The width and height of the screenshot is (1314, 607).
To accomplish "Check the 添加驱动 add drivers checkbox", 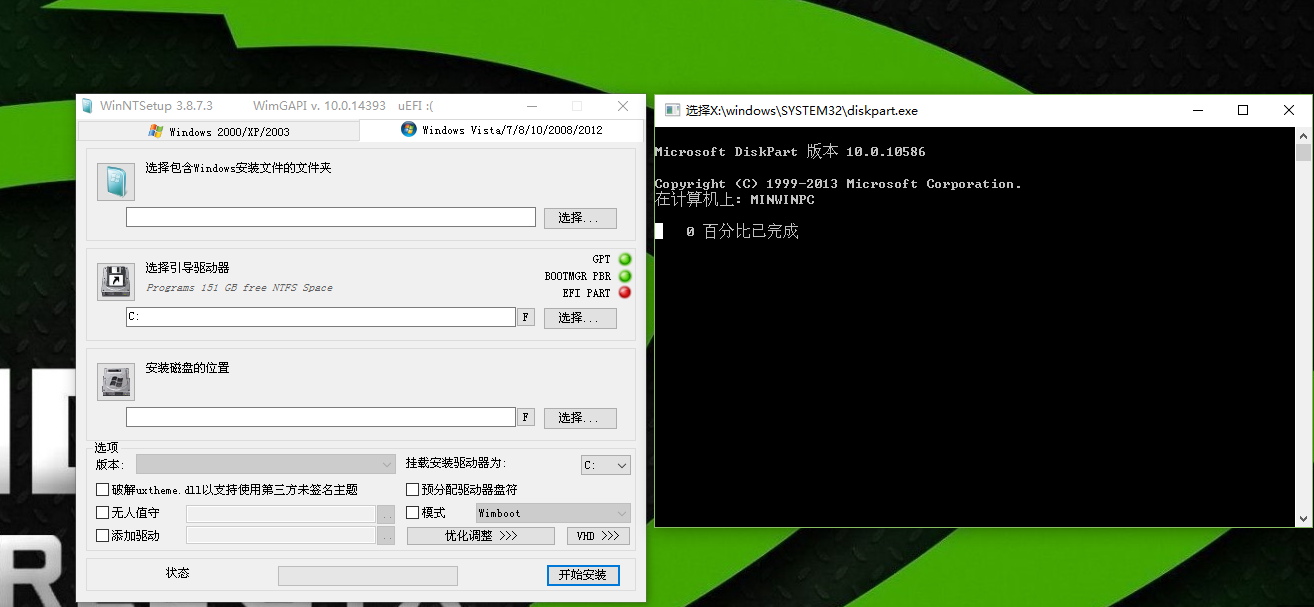I will click(103, 536).
